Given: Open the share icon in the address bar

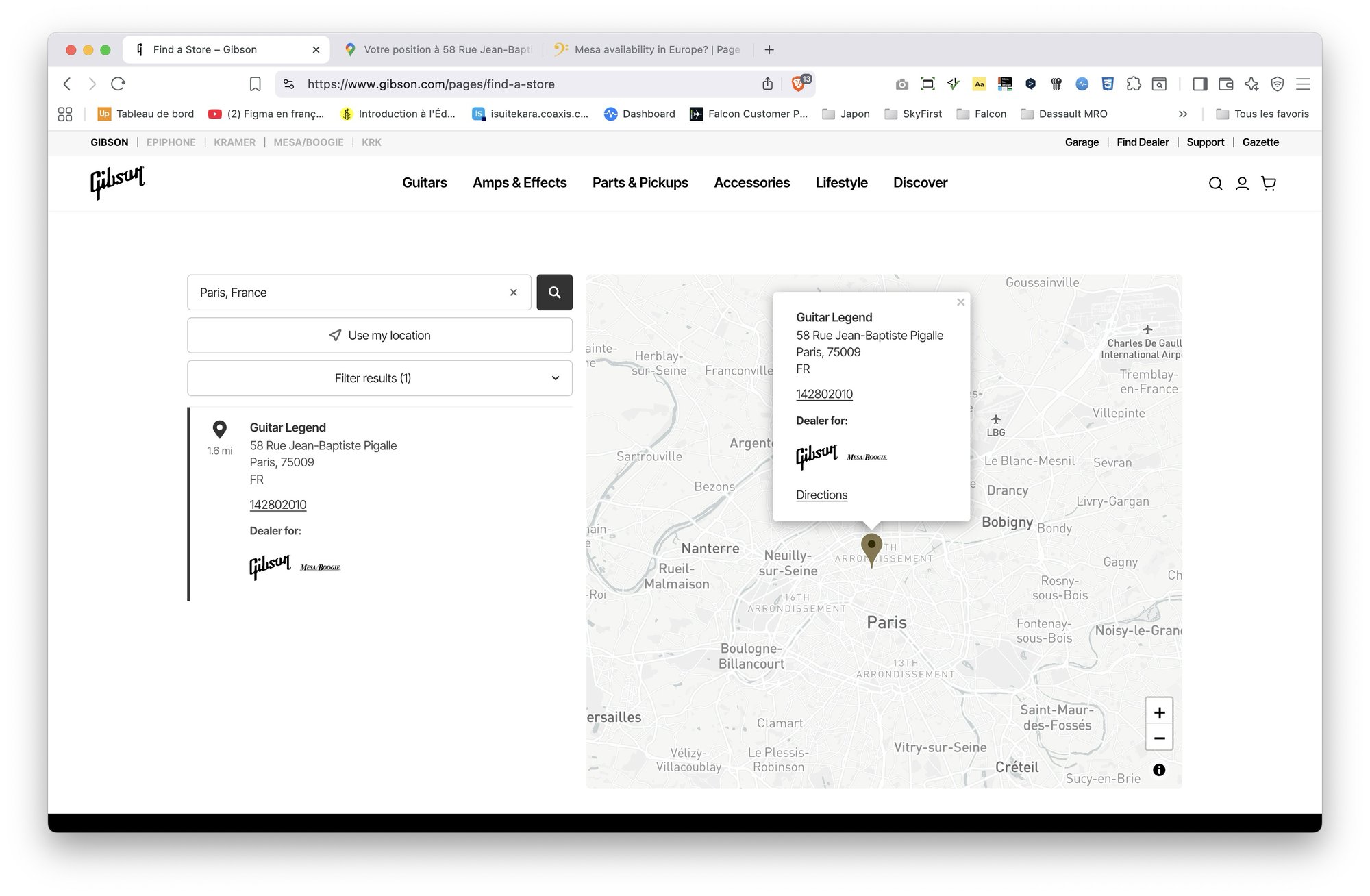Looking at the screenshot, I should (767, 84).
